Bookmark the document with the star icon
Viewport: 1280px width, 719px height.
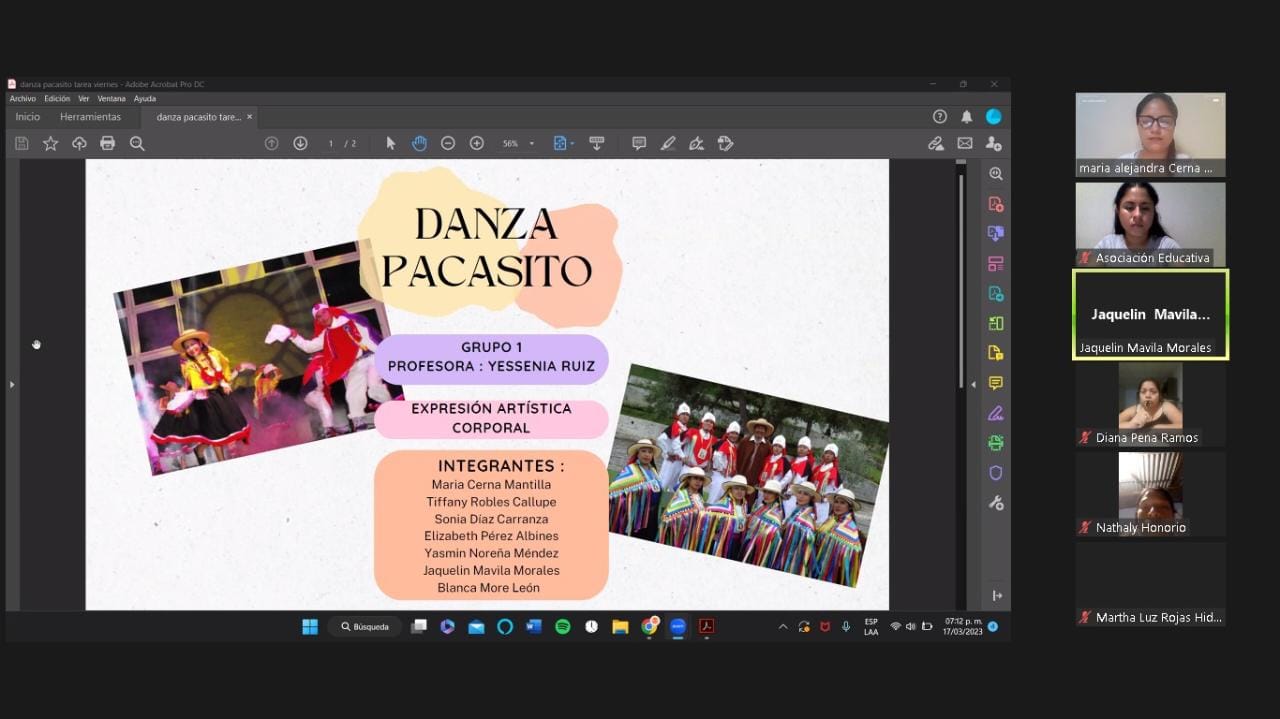pos(50,143)
